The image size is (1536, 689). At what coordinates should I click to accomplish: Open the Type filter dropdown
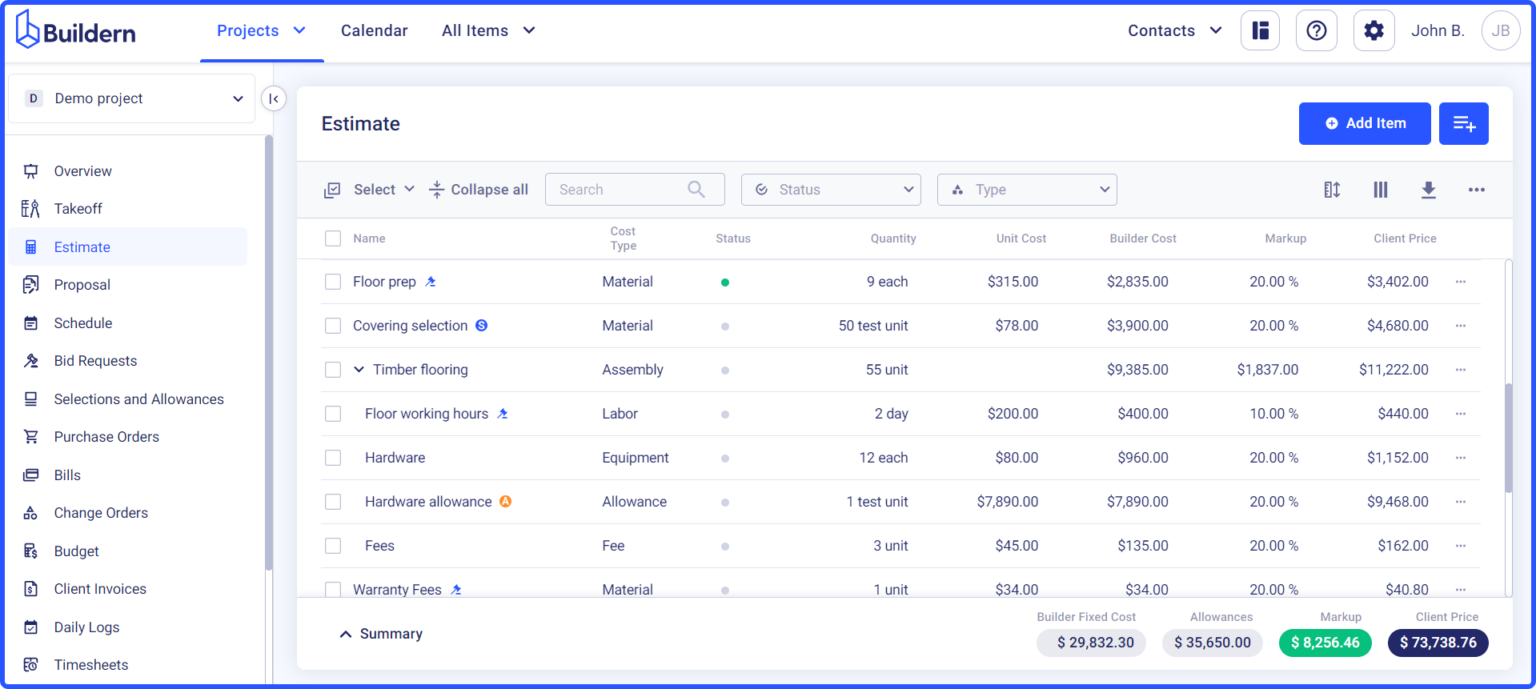click(x=1026, y=190)
